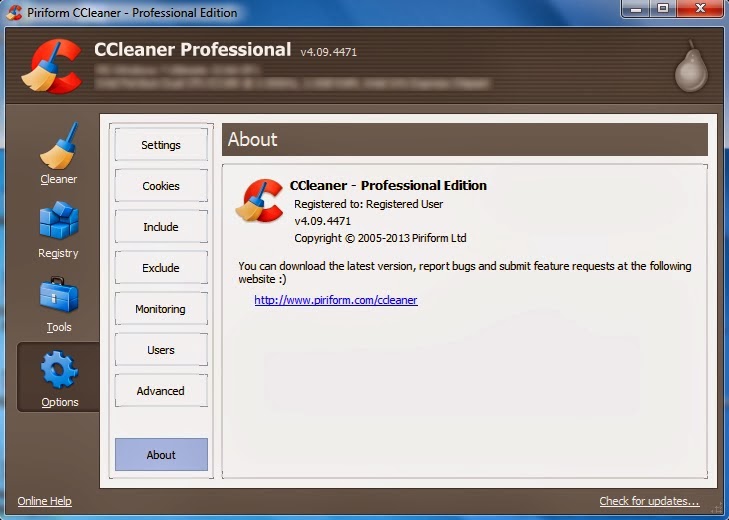Screen dimensions: 729x520
Task: Minimize the CCleaner window
Action: [636, 9]
